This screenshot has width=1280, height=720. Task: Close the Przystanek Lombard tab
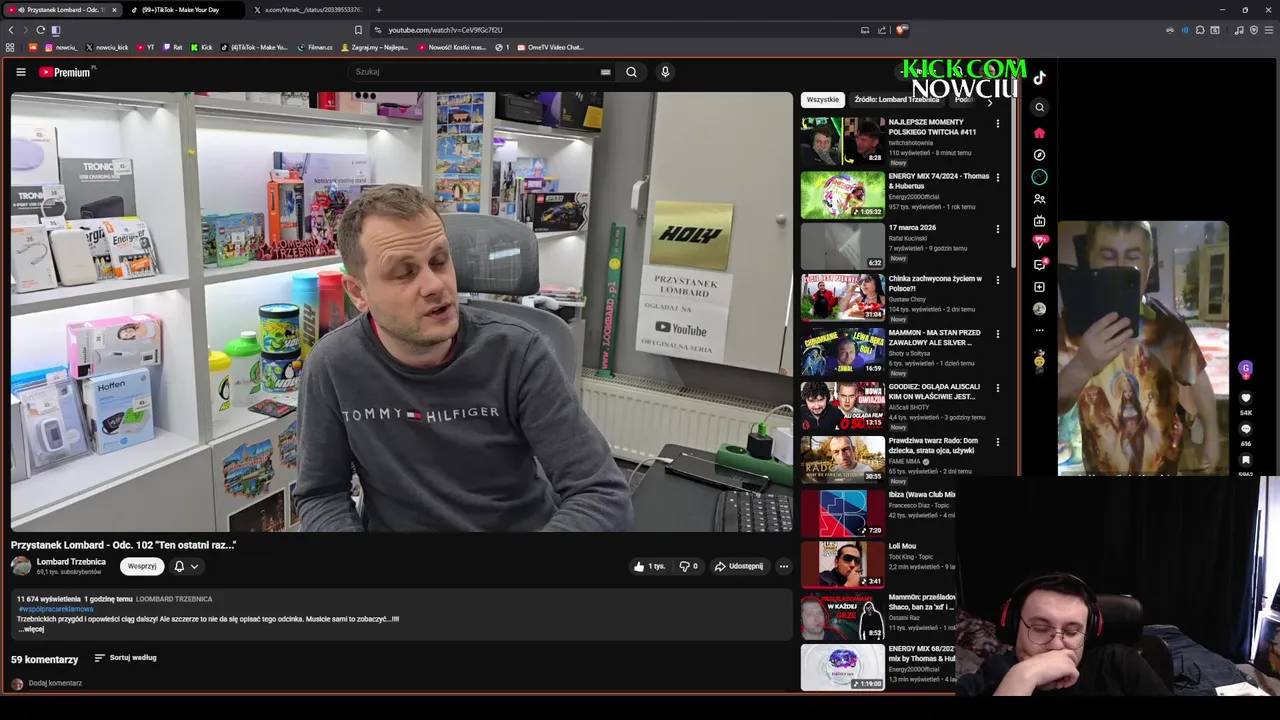pyautogui.click(x=114, y=10)
